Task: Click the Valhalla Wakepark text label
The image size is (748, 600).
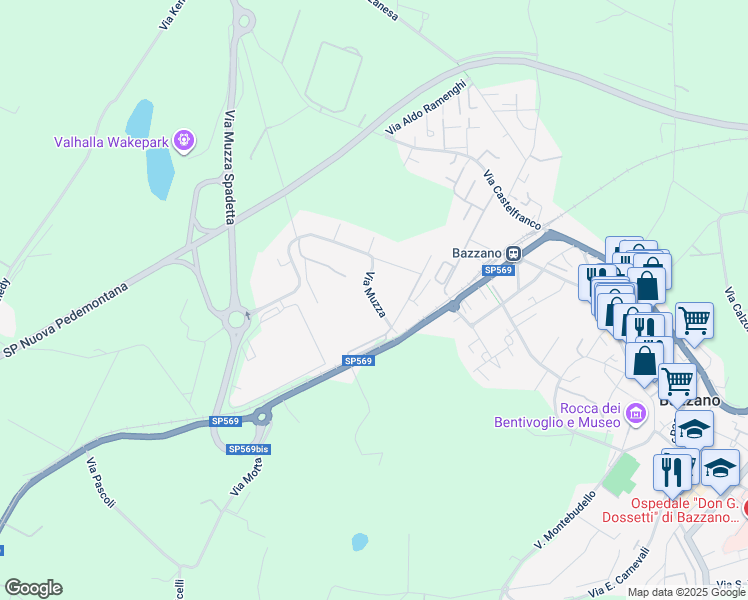Action: coord(112,142)
